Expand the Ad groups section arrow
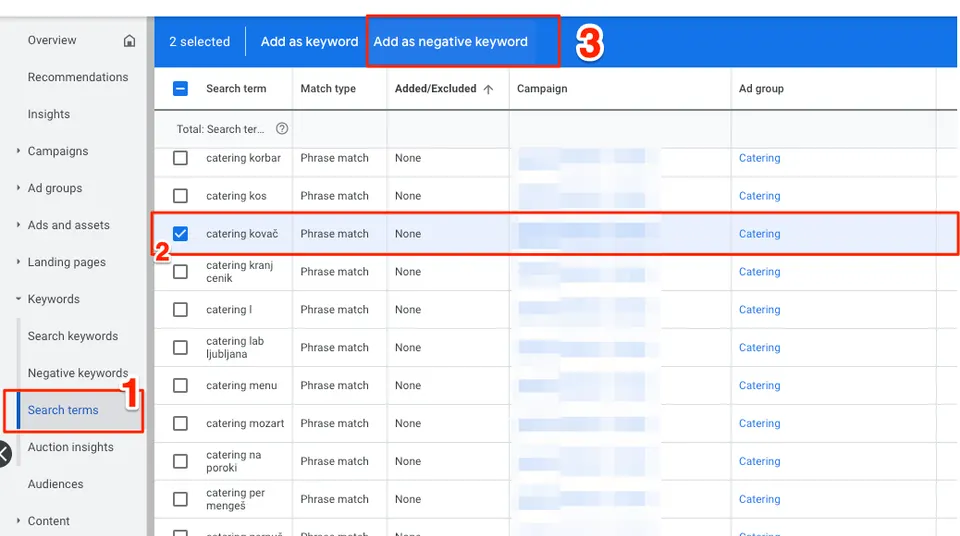The image size is (960, 536). (x=18, y=188)
